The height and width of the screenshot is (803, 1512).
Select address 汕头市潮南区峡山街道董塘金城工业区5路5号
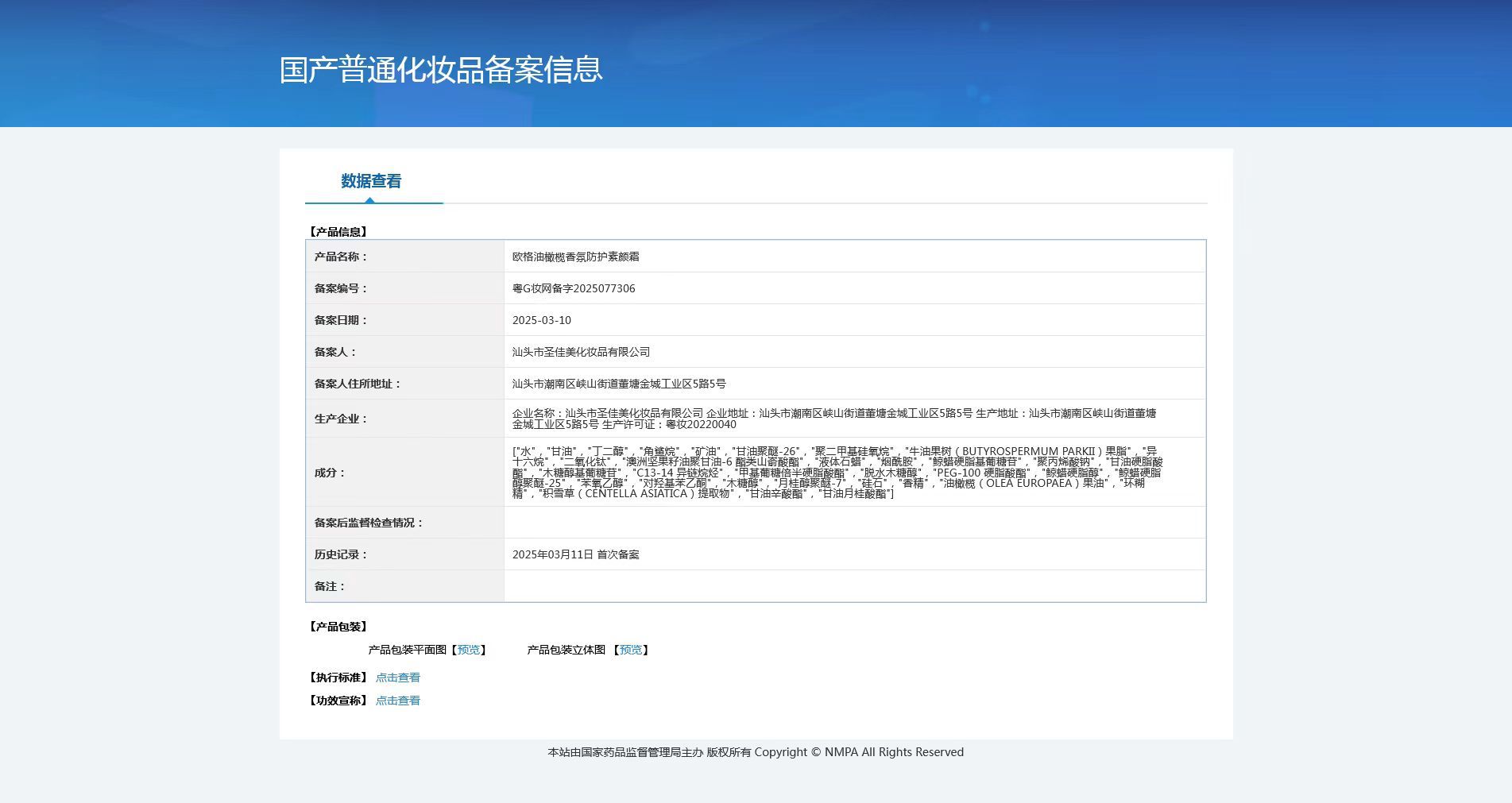(x=619, y=384)
